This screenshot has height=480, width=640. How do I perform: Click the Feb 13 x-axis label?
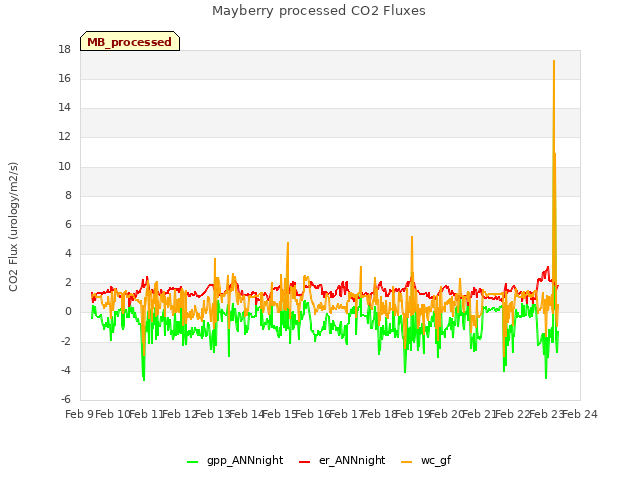[x=213, y=414]
